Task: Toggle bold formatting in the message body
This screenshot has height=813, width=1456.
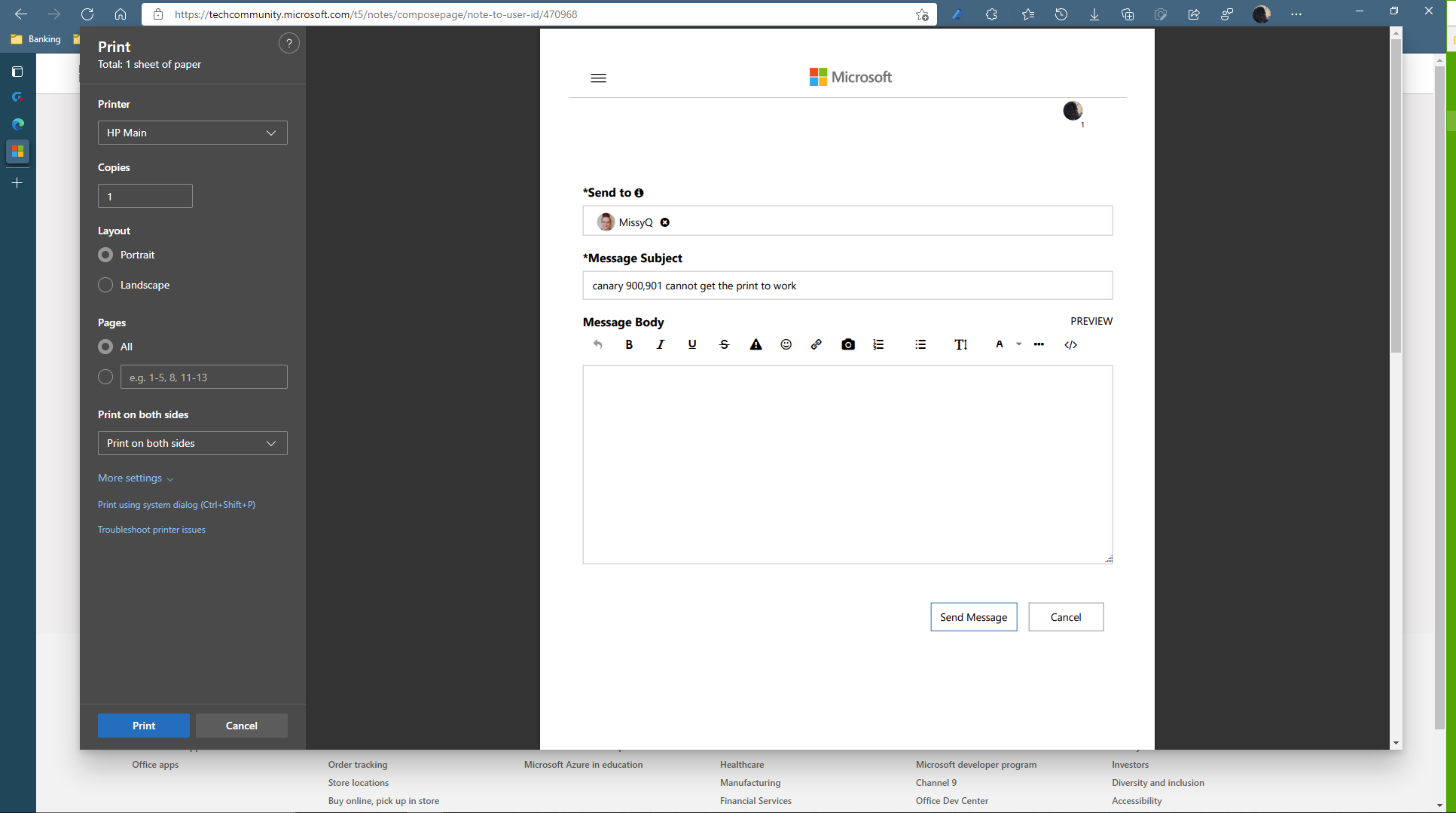Action: pyautogui.click(x=630, y=344)
